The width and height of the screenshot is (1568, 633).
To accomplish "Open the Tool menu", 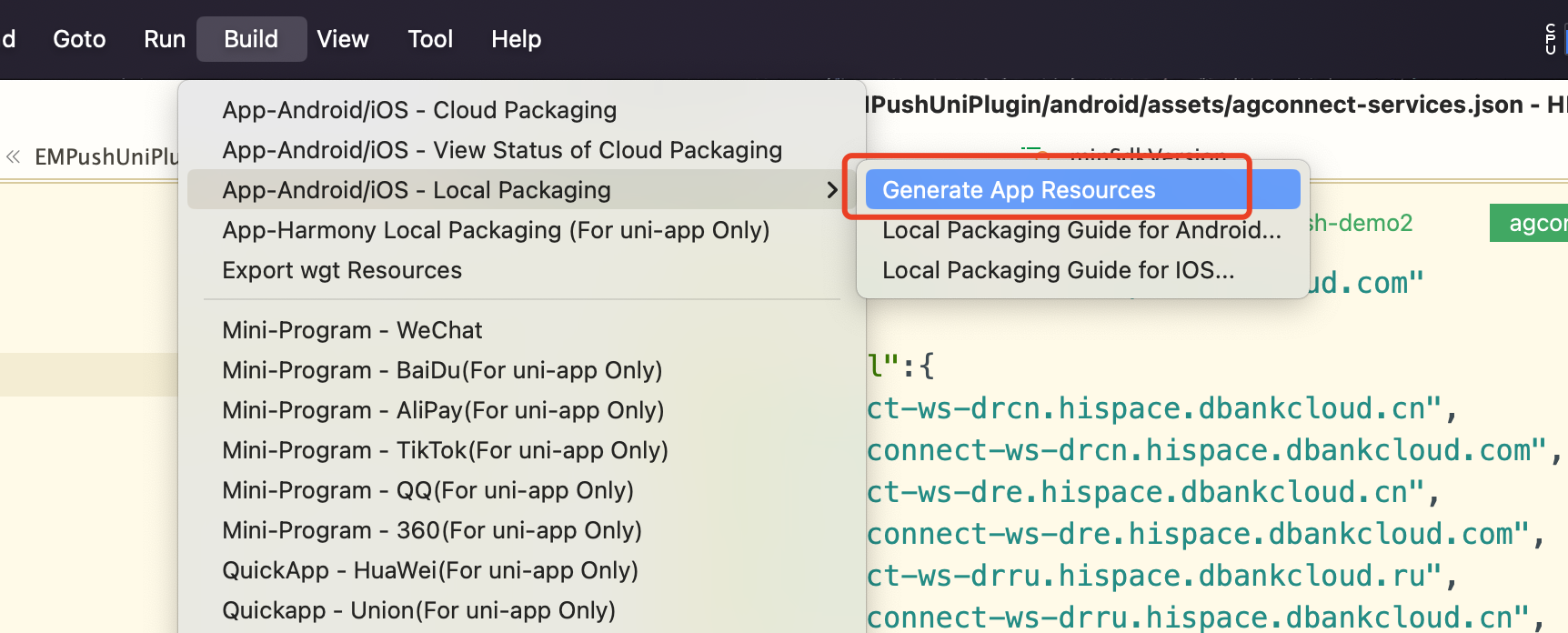I will [x=430, y=39].
